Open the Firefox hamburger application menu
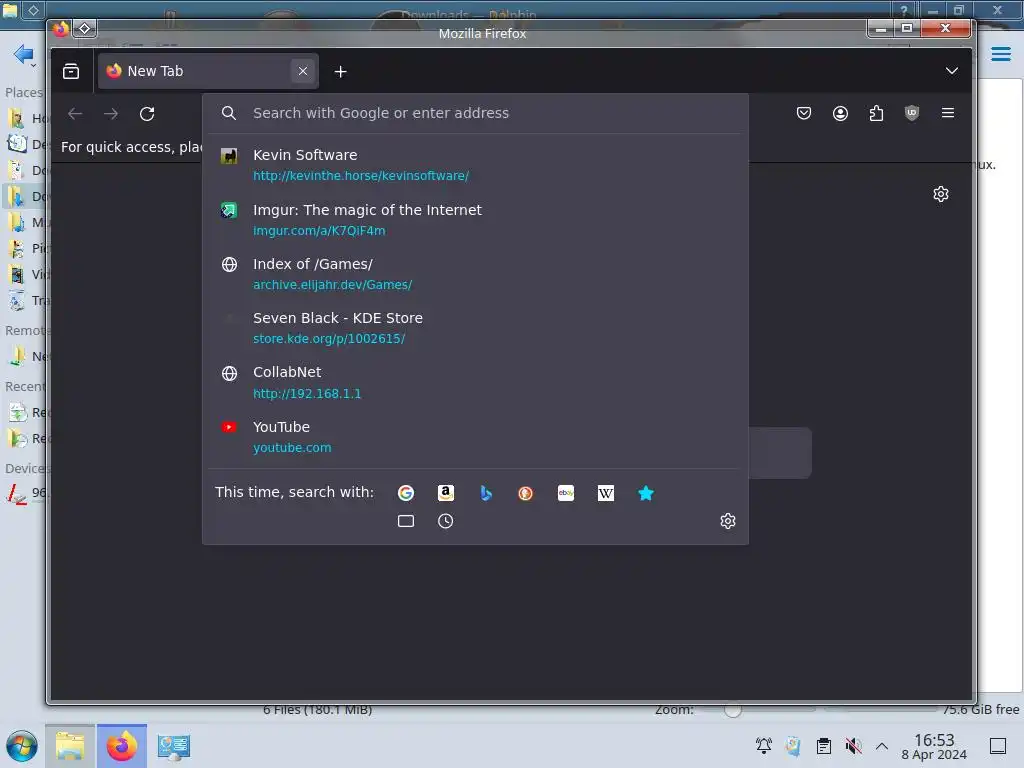Viewport: 1024px width, 768px height. tap(948, 113)
